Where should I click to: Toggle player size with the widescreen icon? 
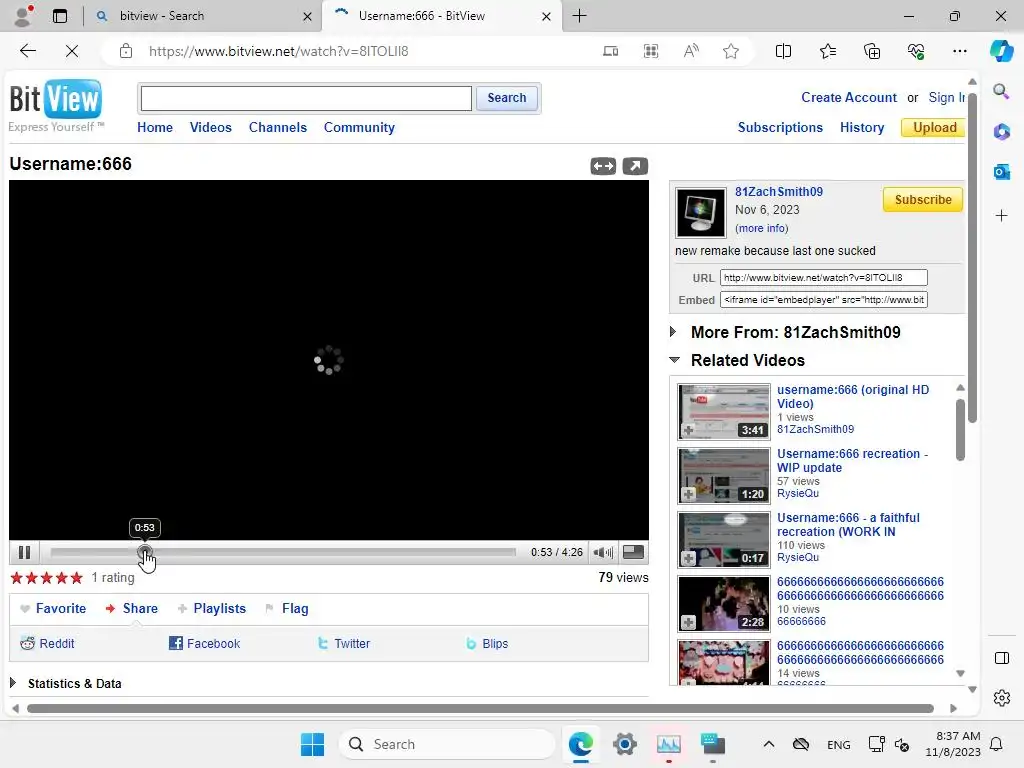pos(633,552)
